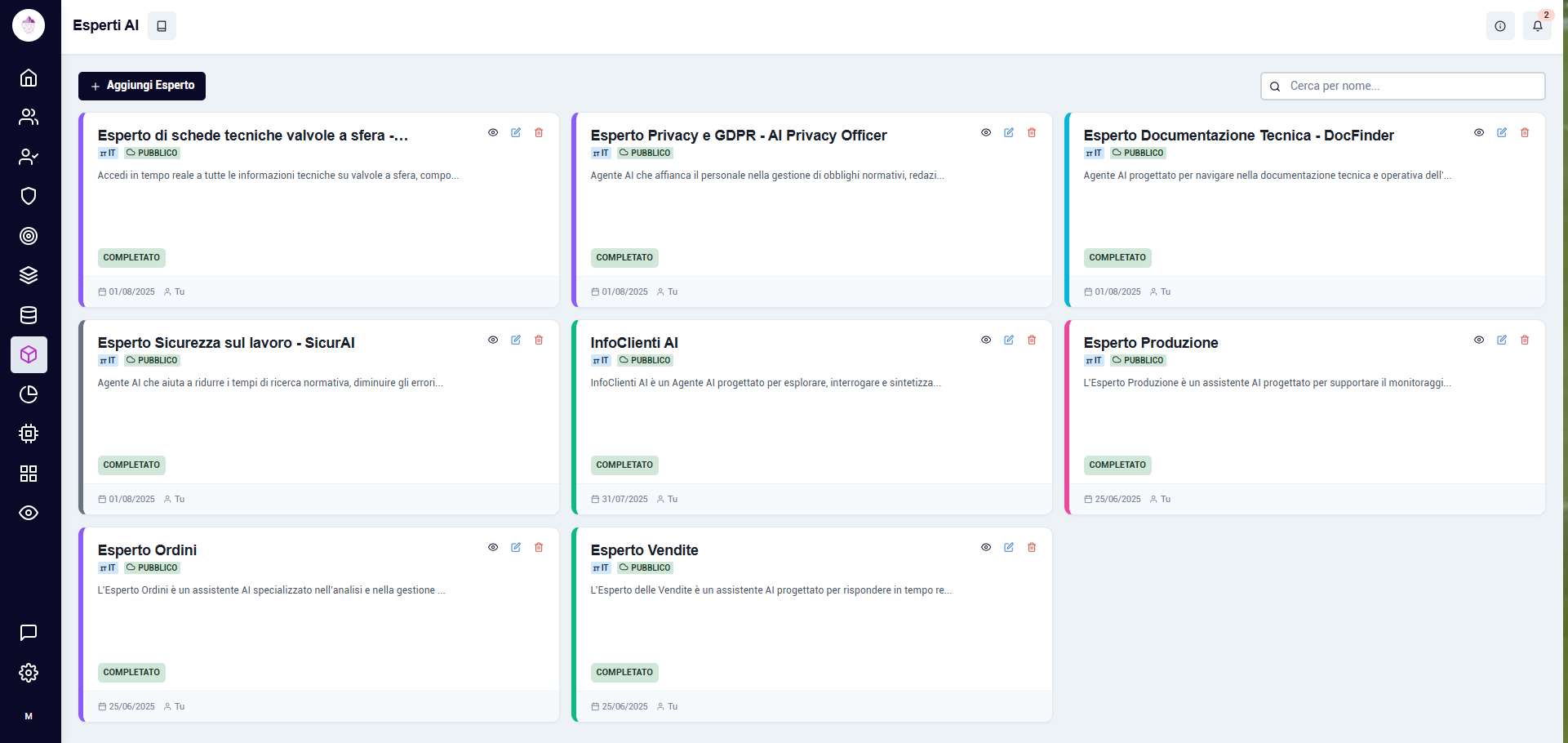Image resolution: width=1568 pixels, height=743 pixels.
Task: Open the info icon at the top right
Action: coord(1501,25)
